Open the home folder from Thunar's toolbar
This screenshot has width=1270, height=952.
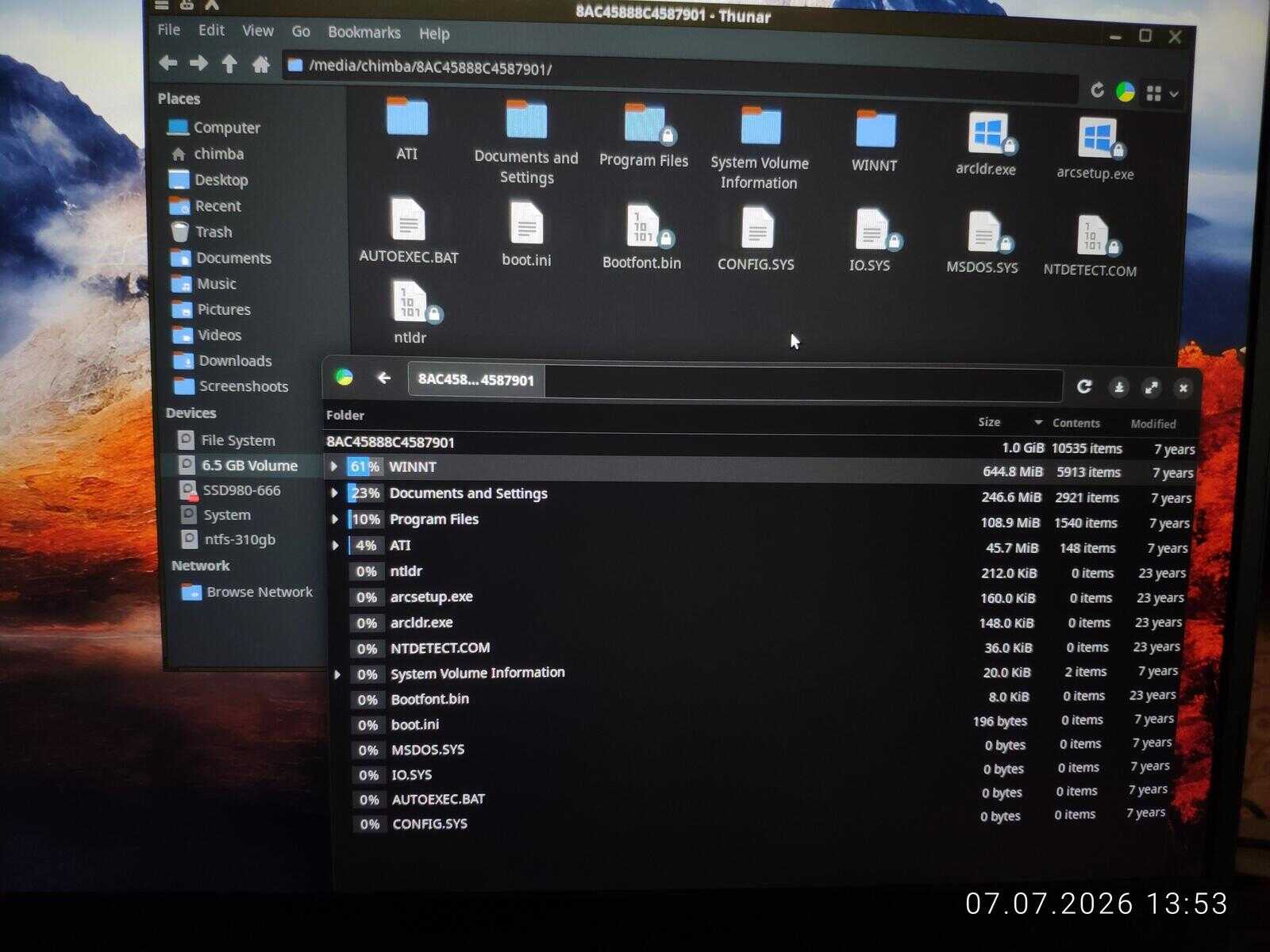260,64
